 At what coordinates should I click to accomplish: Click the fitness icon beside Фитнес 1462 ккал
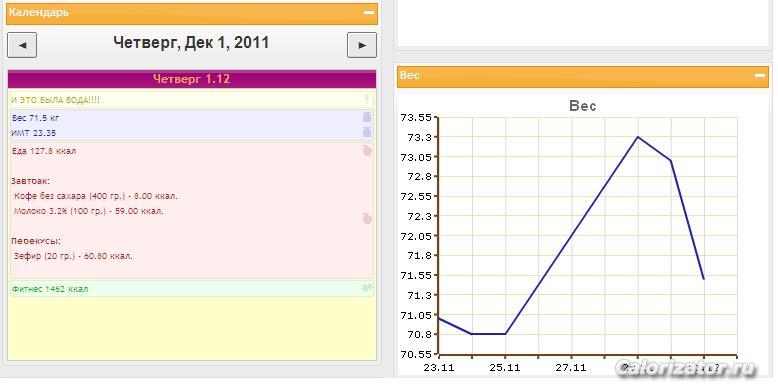[x=367, y=288]
